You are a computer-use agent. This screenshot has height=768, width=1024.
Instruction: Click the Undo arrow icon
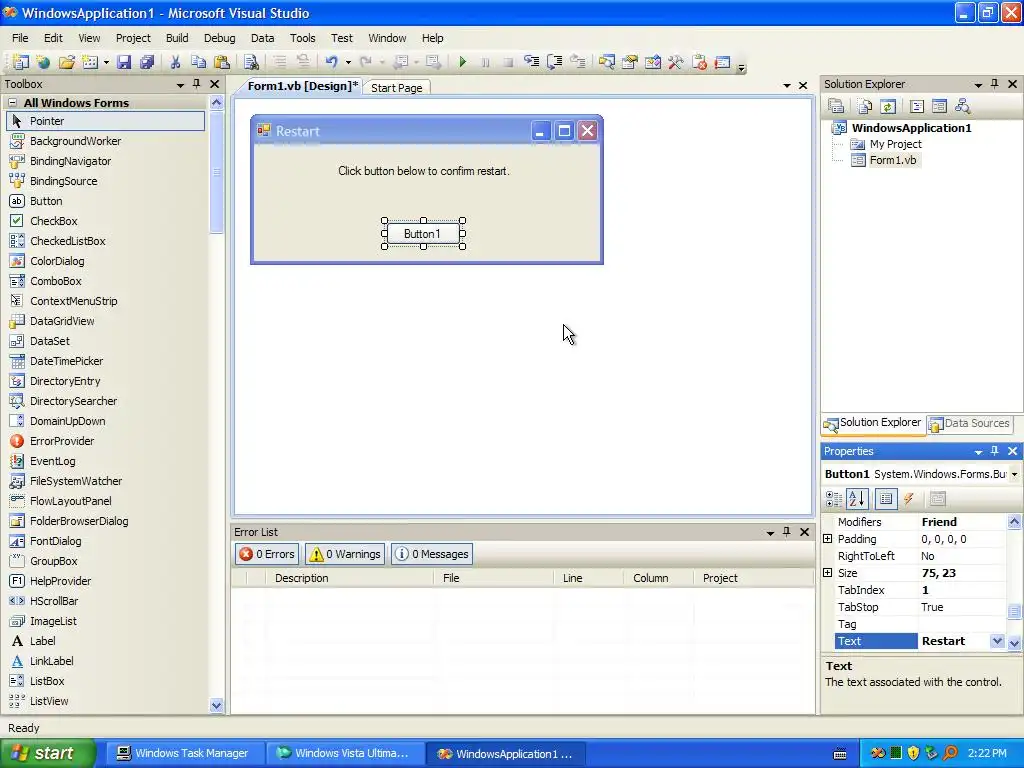coord(332,62)
